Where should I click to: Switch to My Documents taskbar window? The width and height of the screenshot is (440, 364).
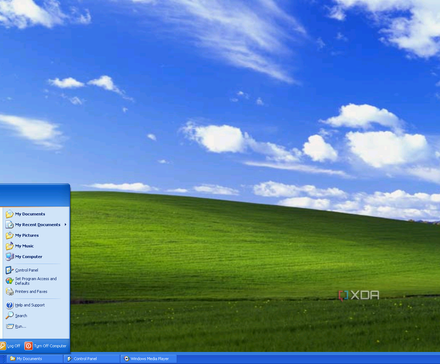(35, 359)
